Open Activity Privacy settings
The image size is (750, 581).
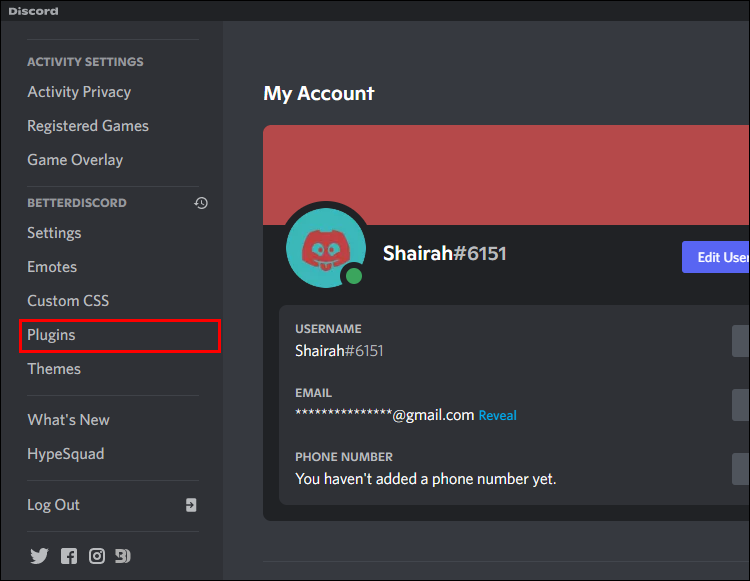click(79, 92)
